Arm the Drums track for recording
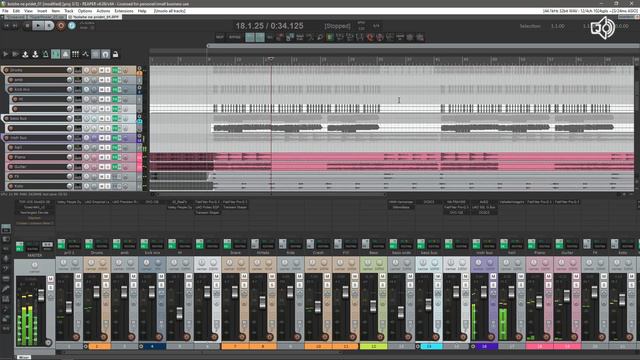 6,70
